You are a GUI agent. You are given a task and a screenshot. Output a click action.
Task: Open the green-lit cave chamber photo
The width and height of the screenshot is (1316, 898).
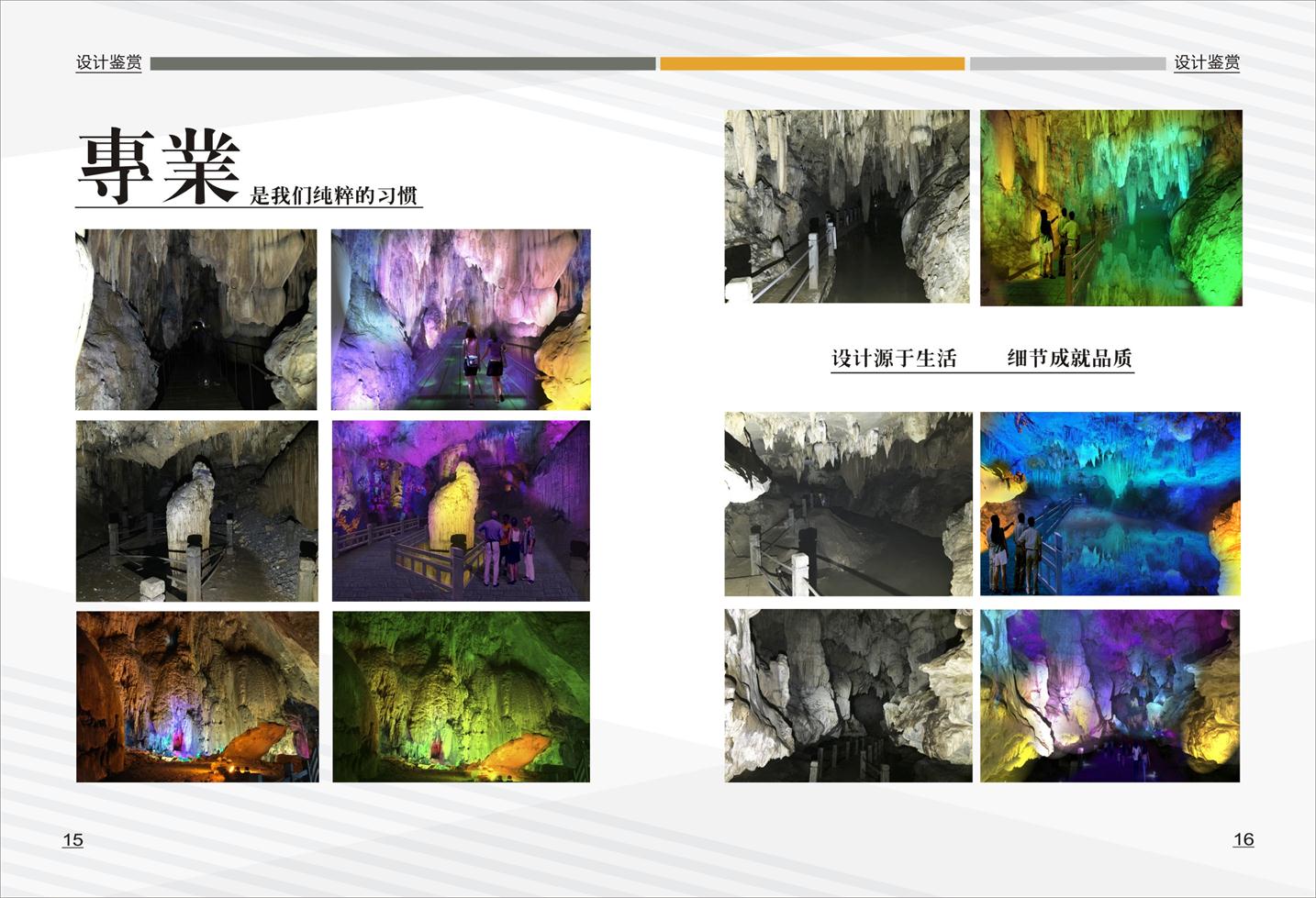[x=461, y=697]
